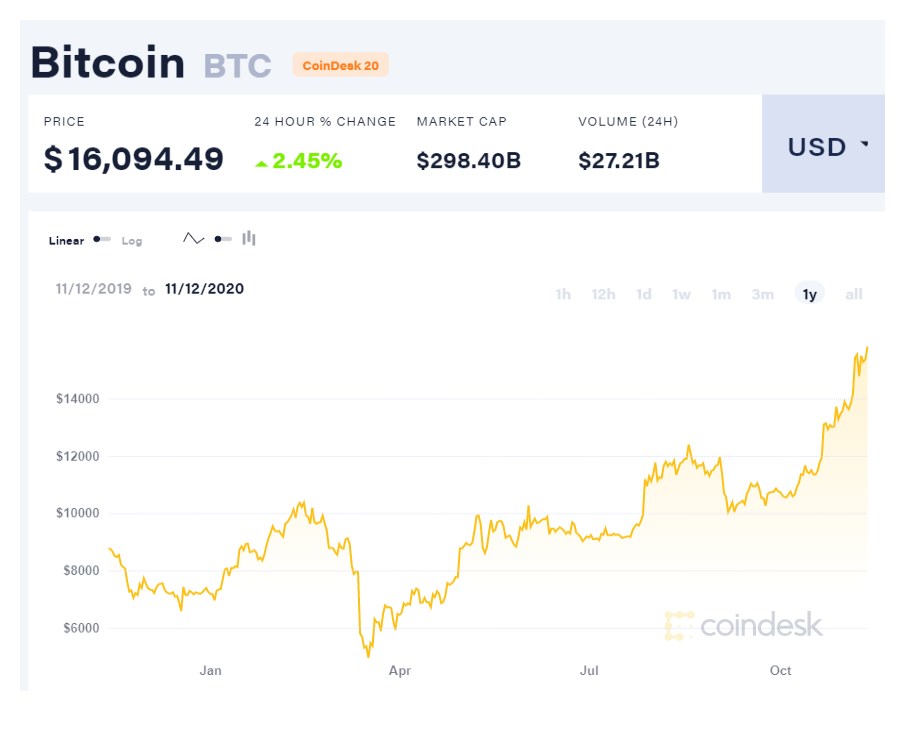905x751 pixels.
Task: Click the 1y time range button
Action: (808, 294)
